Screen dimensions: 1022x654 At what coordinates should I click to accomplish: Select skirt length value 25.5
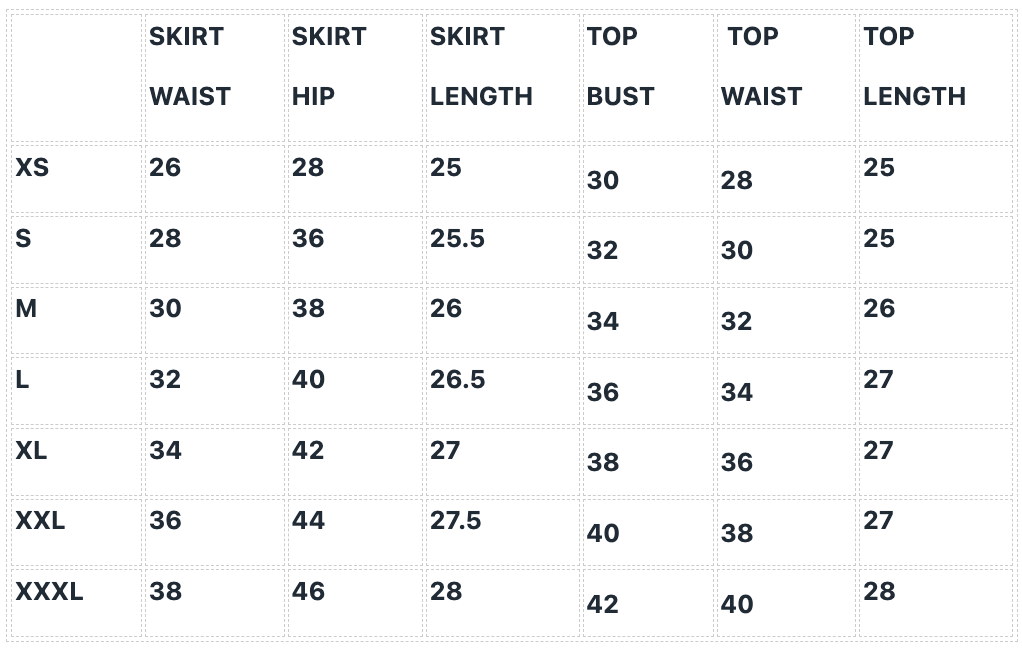tap(458, 239)
